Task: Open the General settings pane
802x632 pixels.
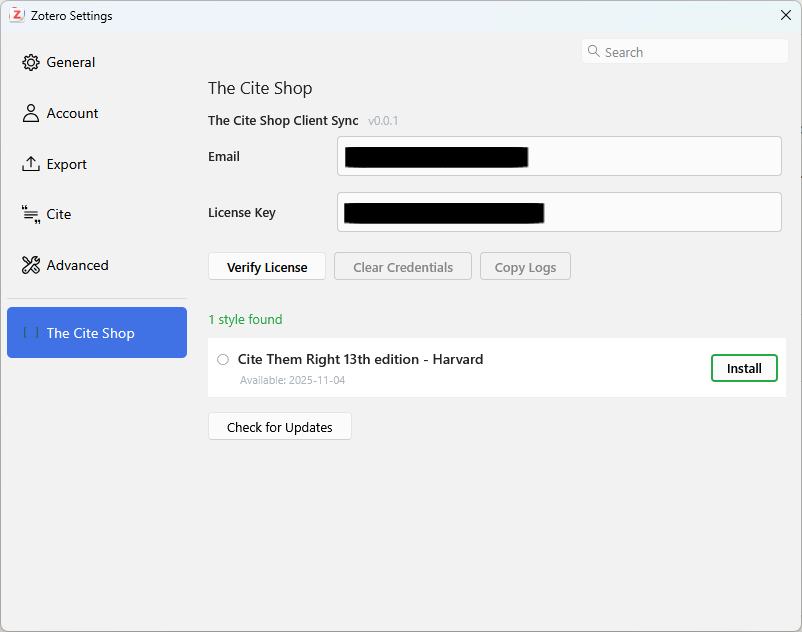Action: [97, 62]
